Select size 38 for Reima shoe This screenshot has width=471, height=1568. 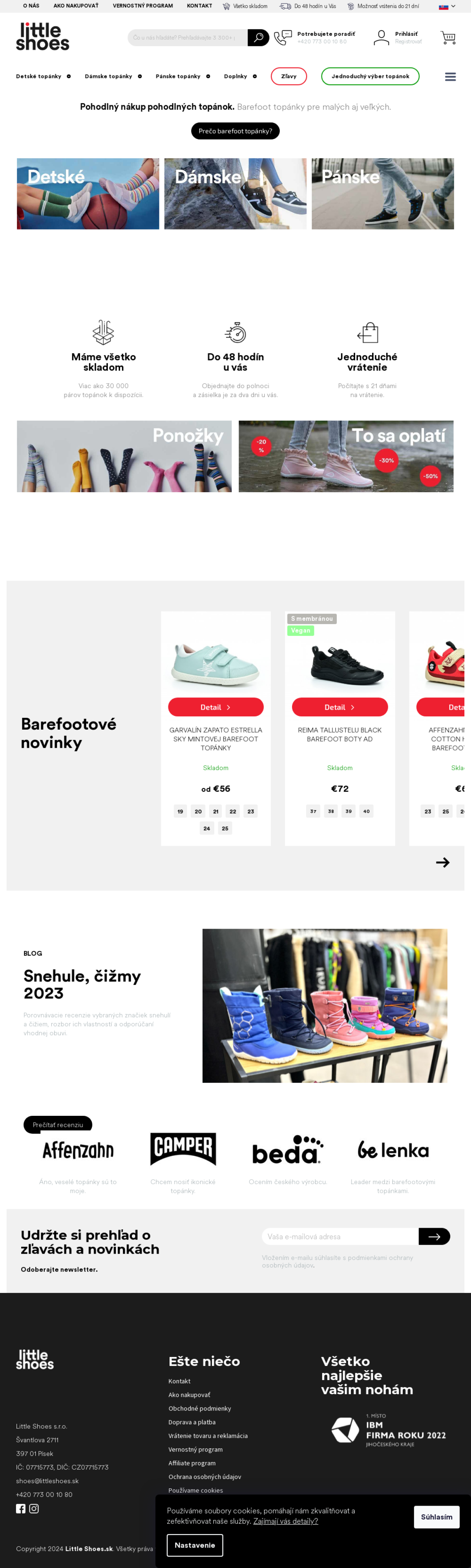tap(331, 811)
